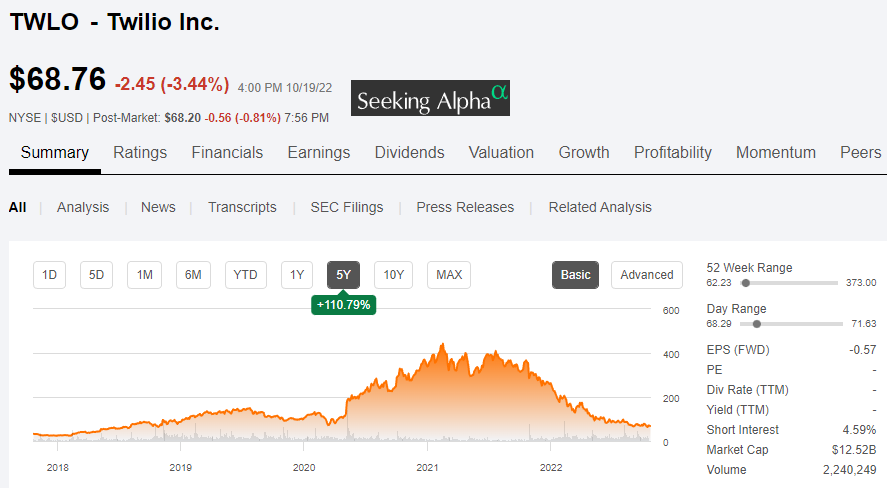The height and width of the screenshot is (488, 887).
Task: Go to the Earnings tab
Action: [318, 153]
